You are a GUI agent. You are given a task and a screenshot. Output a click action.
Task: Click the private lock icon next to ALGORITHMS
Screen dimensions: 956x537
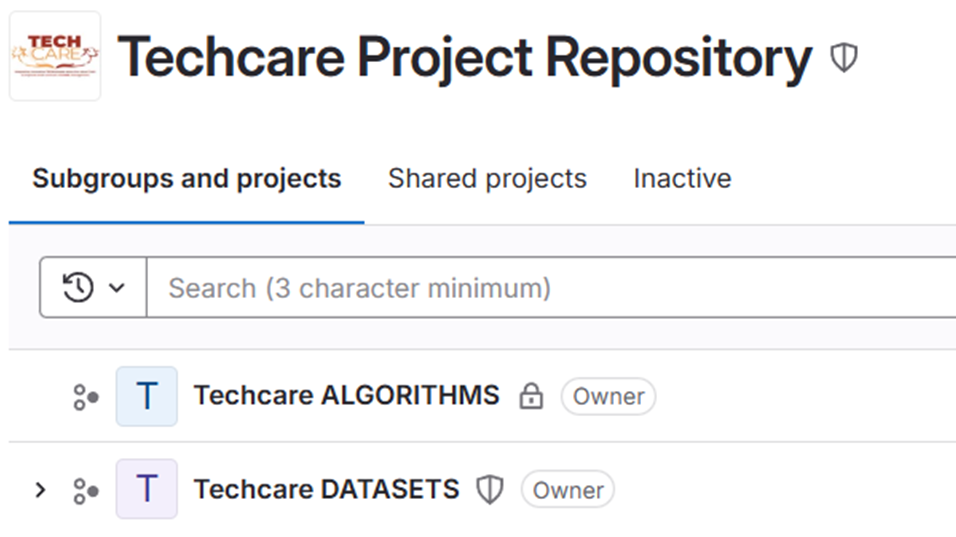(x=531, y=397)
